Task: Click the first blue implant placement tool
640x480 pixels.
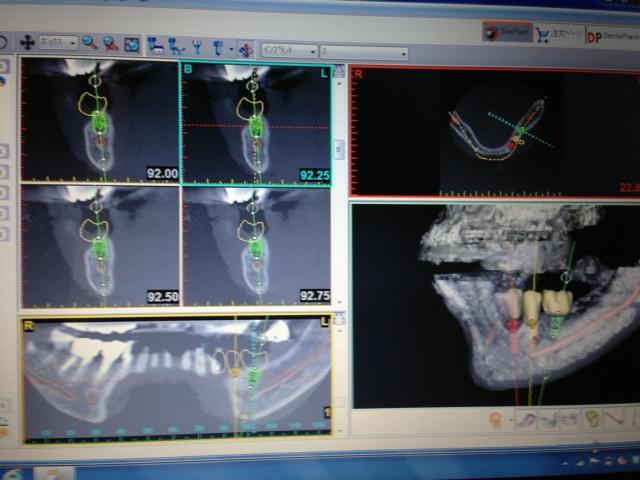Action: tap(155, 46)
